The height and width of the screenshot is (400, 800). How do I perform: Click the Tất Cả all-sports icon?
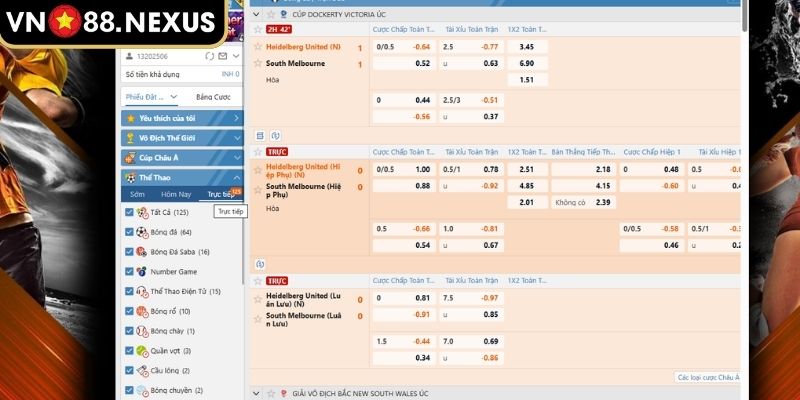(142, 212)
